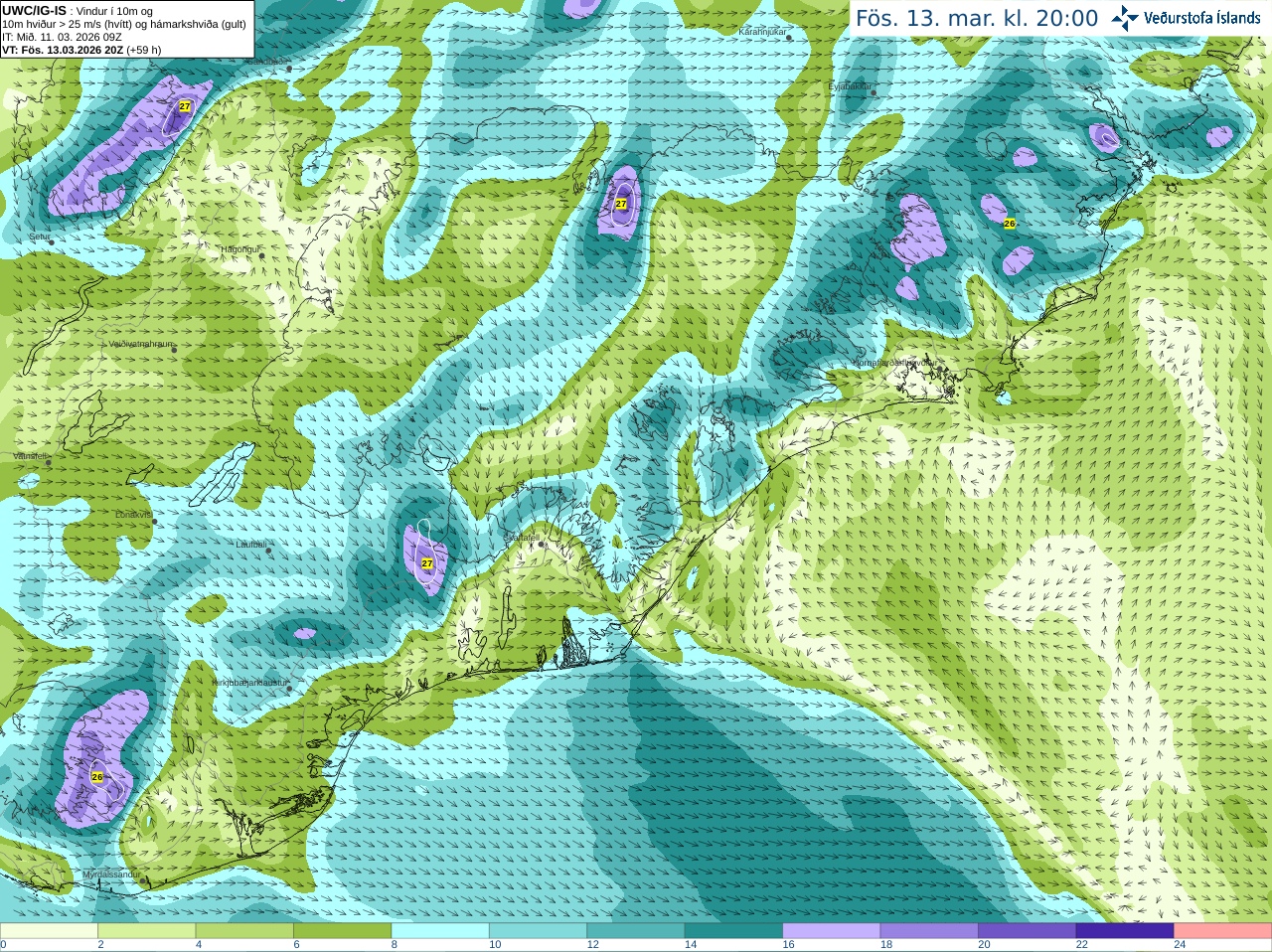1272x952 pixels.
Task: Click the IT: Mið. 11. 03. 2026 09Z line
Action: (62, 37)
